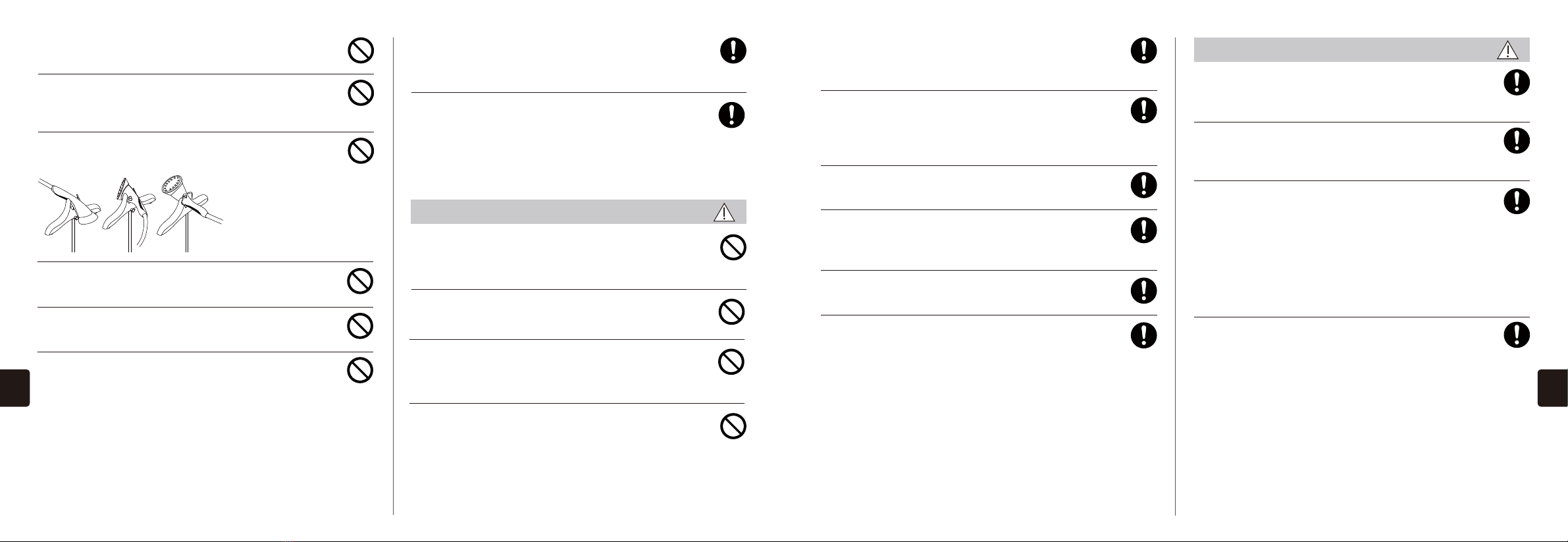This screenshot has height=542, width=1568.
Task: Select the topmost exclamation icon in the third column
Action: point(1143,51)
